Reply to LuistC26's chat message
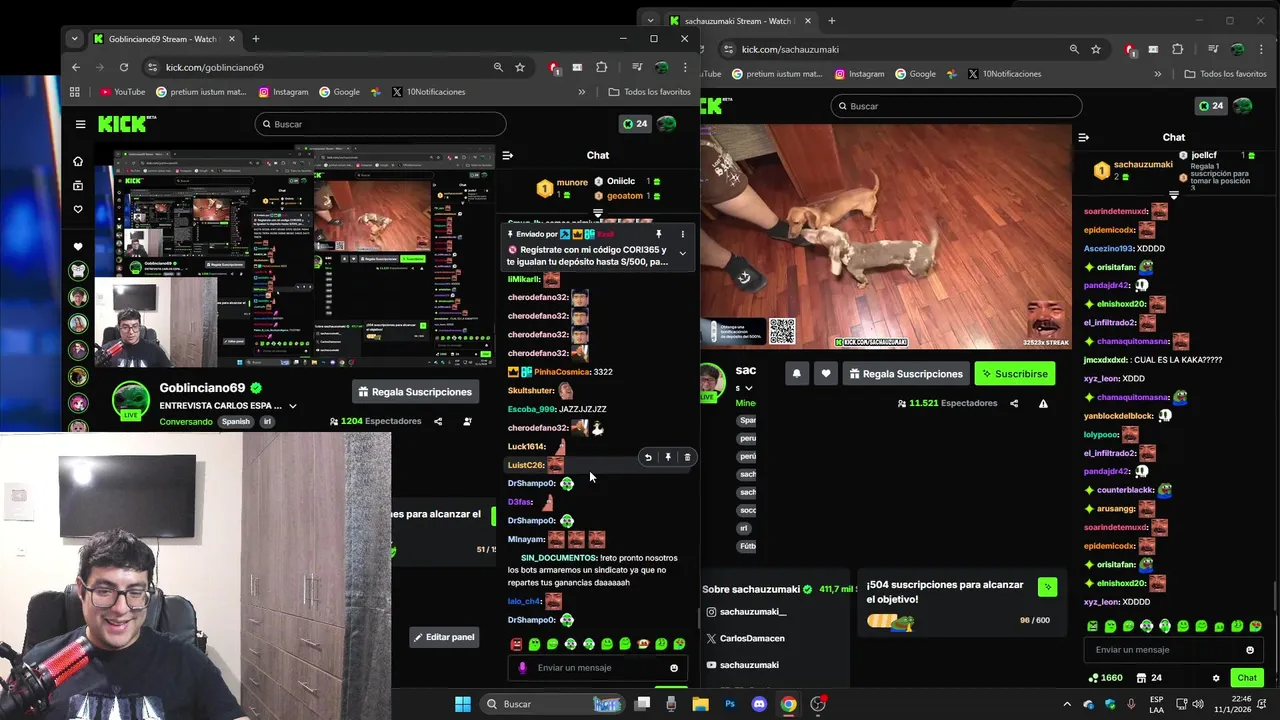The image size is (1280, 720). [648, 457]
